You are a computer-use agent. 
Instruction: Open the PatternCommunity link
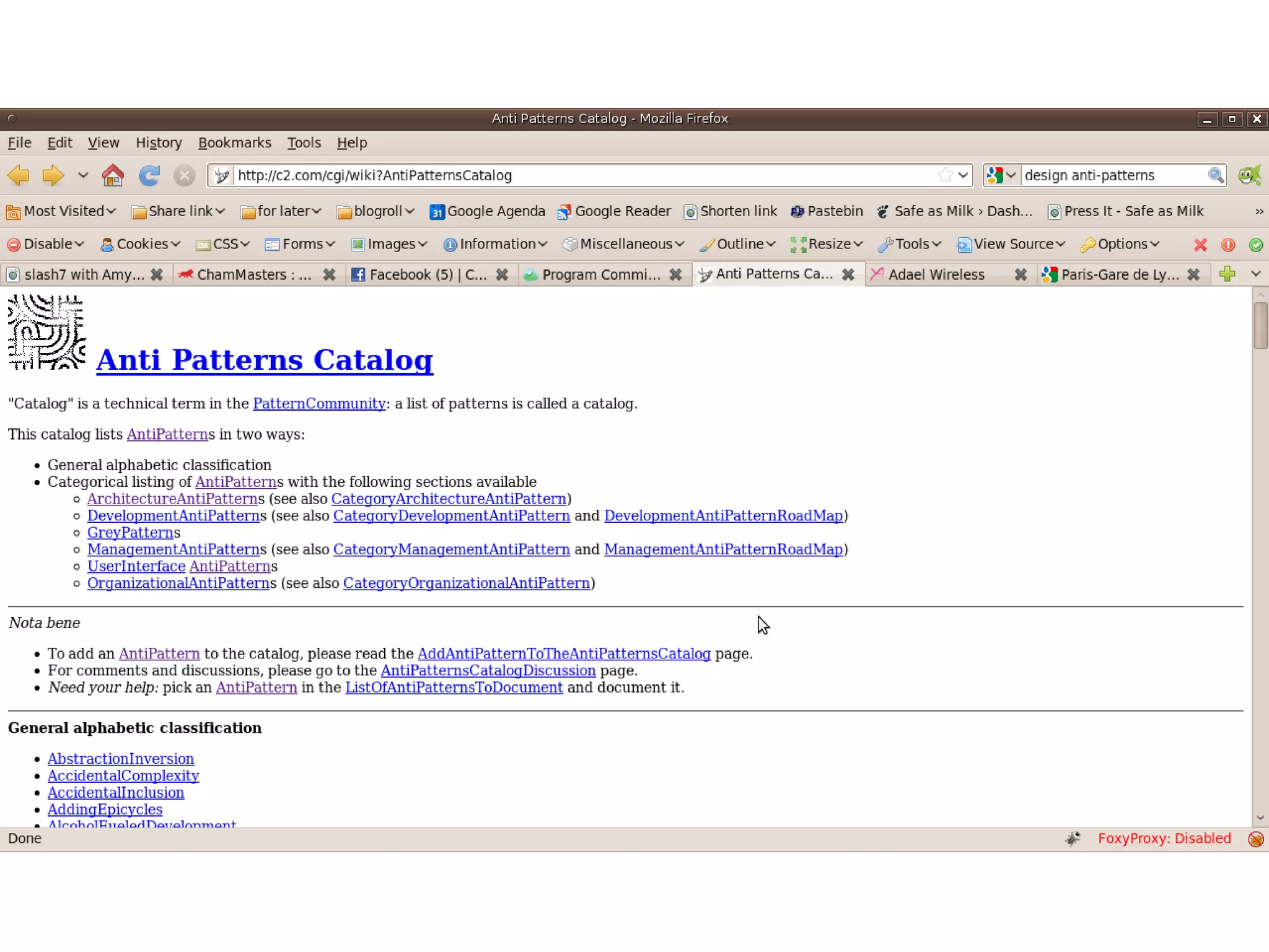(x=319, y=403)
